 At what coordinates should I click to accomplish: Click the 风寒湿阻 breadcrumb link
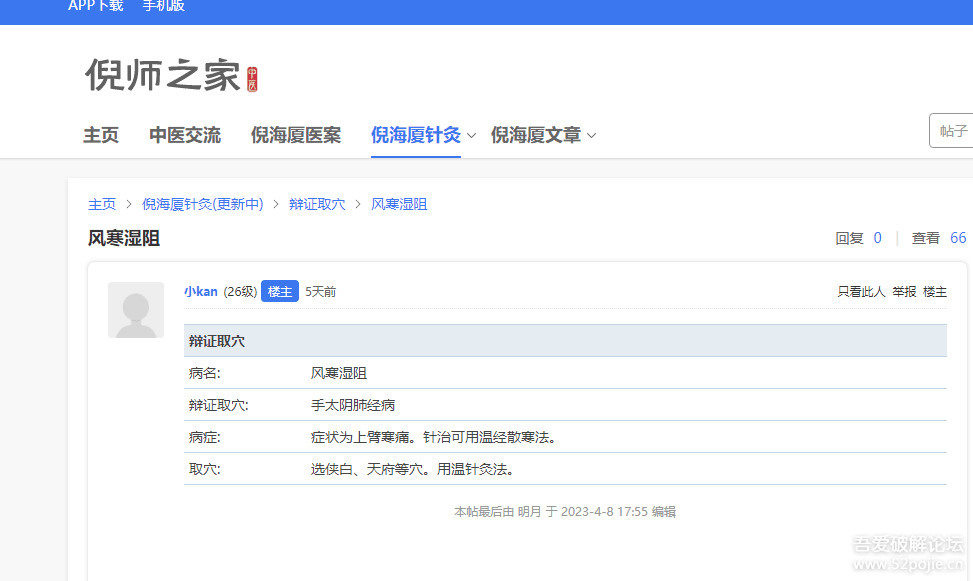[x=399, y=204]
